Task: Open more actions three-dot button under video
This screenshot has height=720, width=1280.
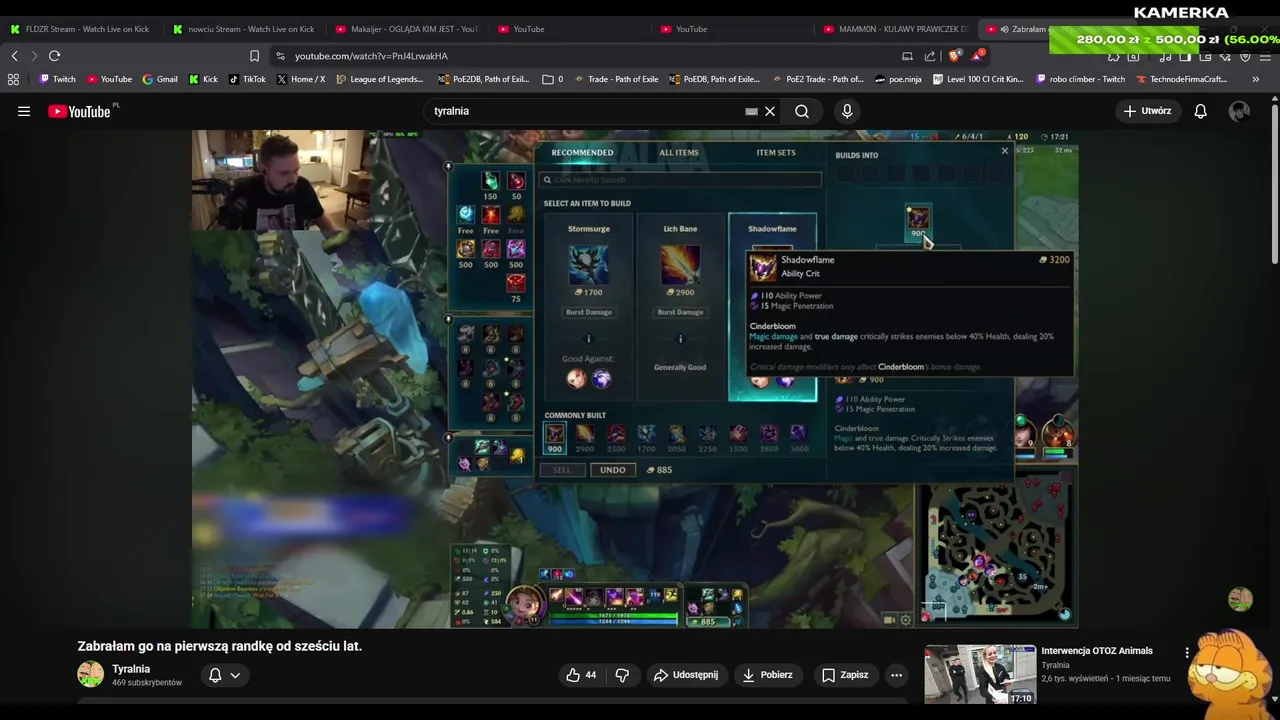Action: 896,675
